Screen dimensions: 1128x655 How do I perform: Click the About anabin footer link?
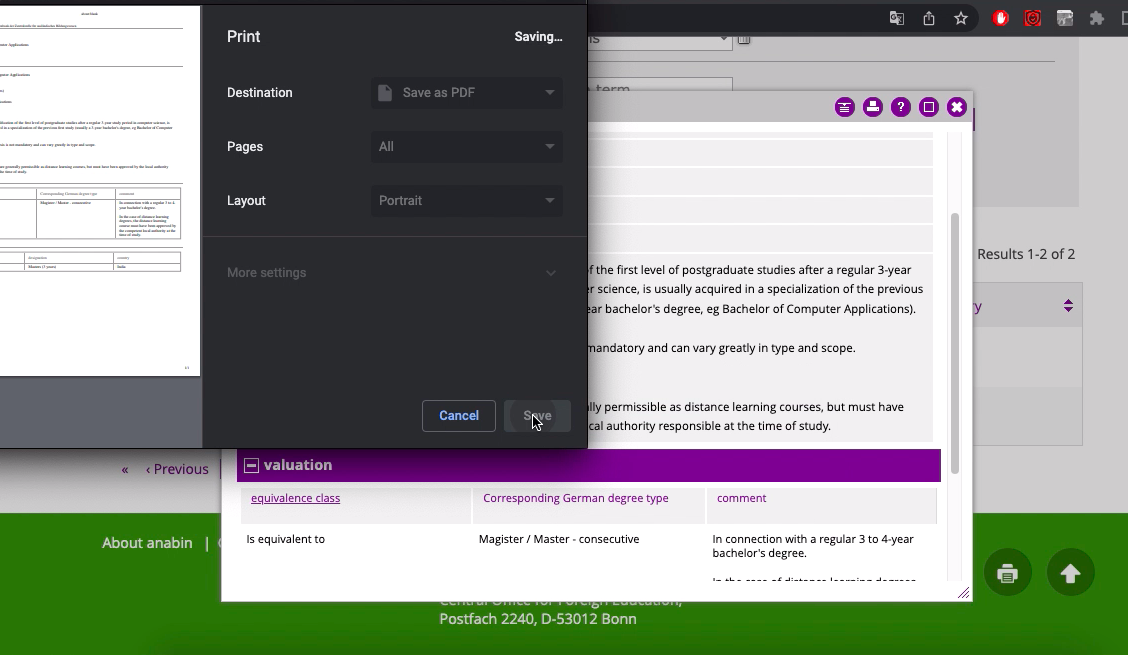[147, 542]
